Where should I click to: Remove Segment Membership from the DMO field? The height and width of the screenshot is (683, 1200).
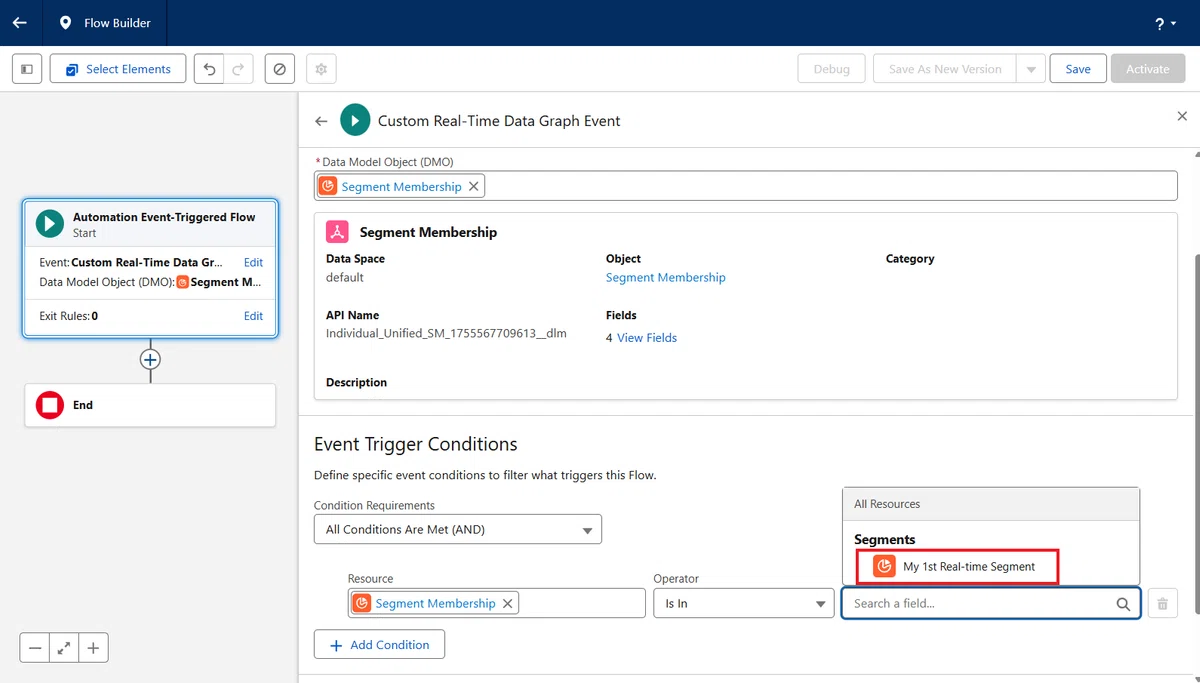(474, 186)
